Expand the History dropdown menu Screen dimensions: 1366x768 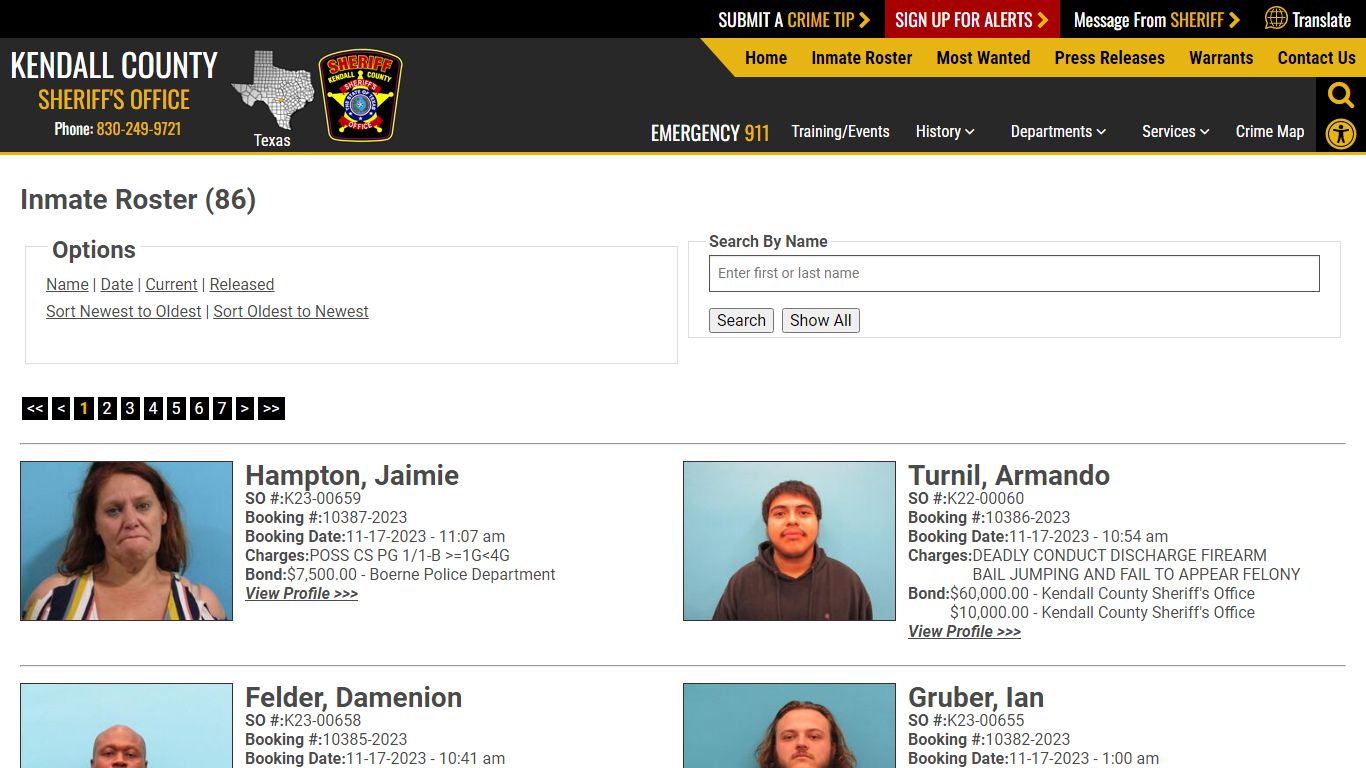click(945, 131)
